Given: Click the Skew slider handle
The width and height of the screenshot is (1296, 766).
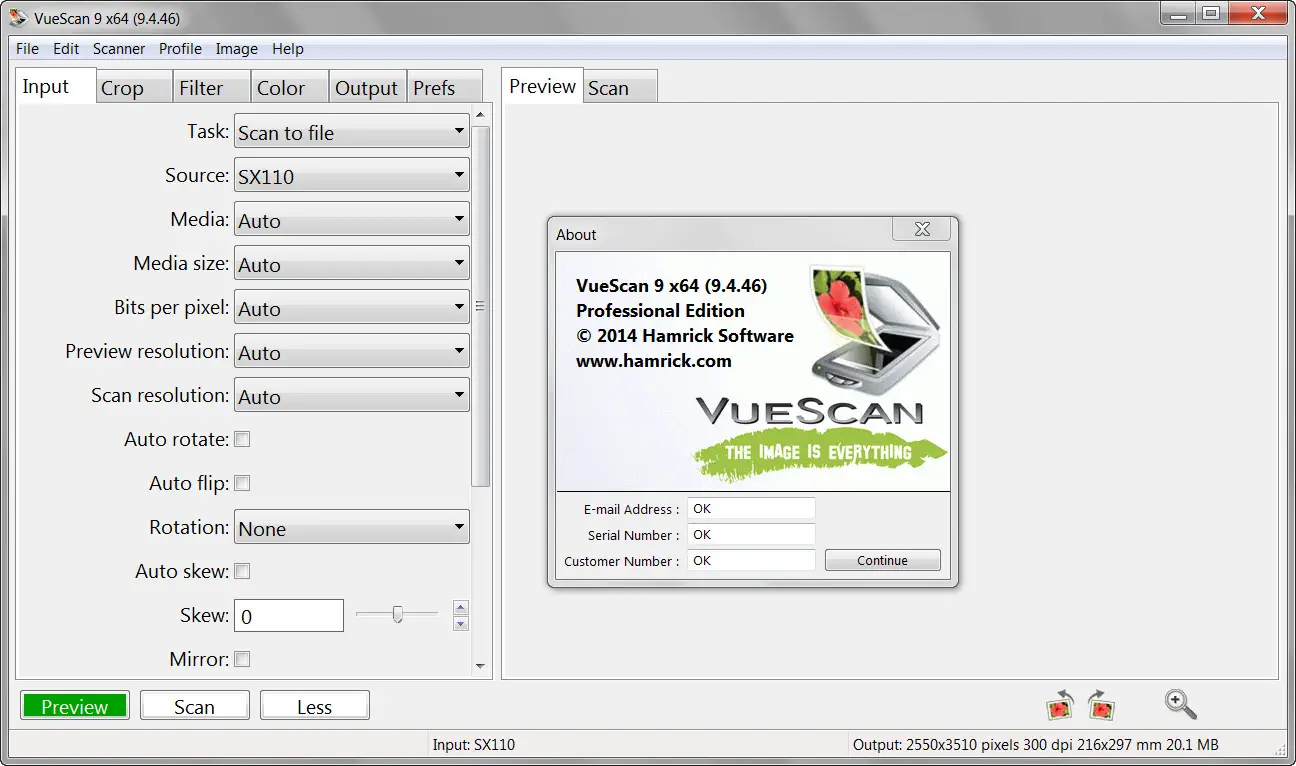Looking at the screenshot, I should [397, 614].
